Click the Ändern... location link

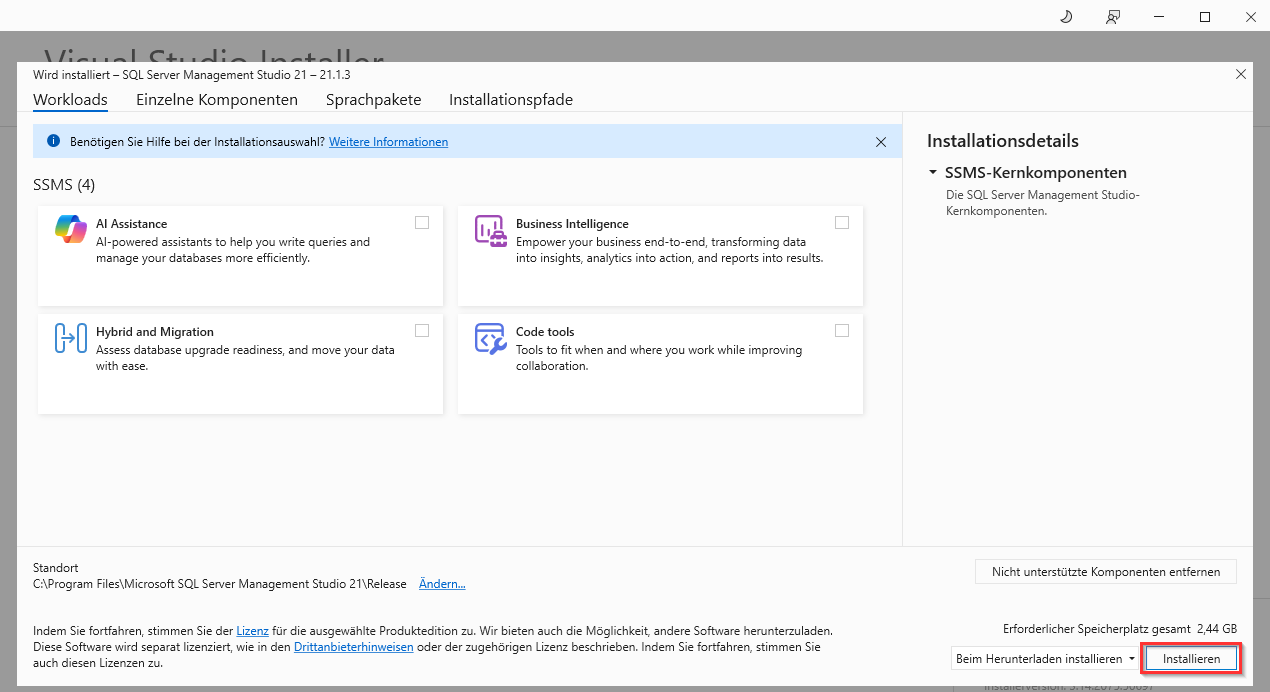[x=442, y=584]
